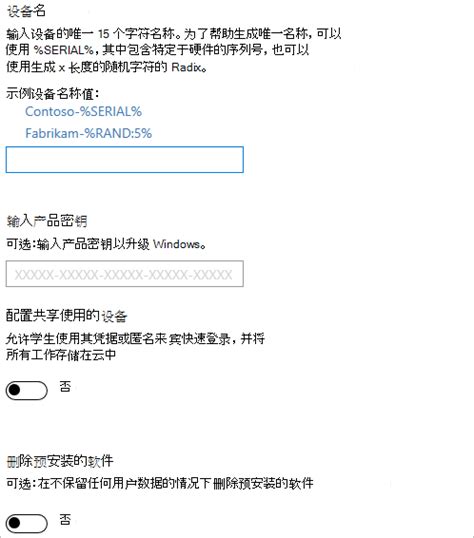Click the 删除预安装的软件 heading

(60, 461)
